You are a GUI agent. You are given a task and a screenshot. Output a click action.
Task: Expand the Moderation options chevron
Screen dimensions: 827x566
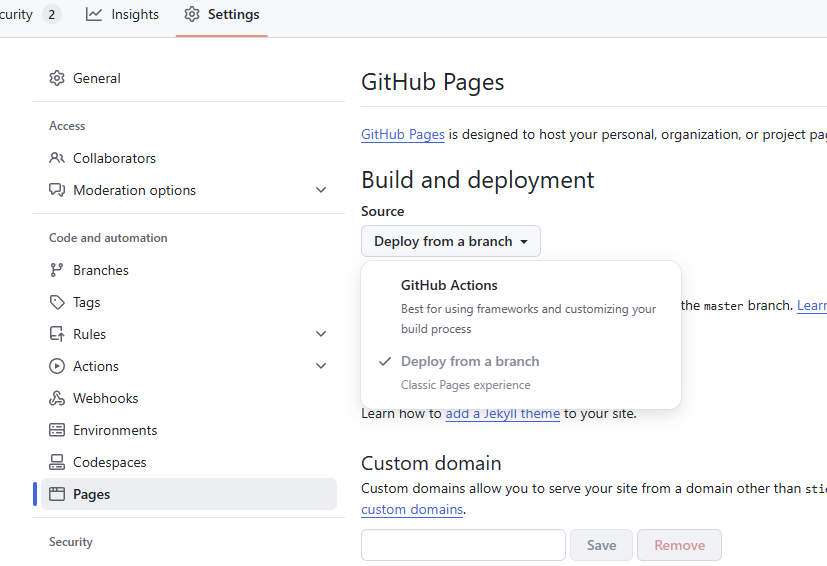(321, 190)
